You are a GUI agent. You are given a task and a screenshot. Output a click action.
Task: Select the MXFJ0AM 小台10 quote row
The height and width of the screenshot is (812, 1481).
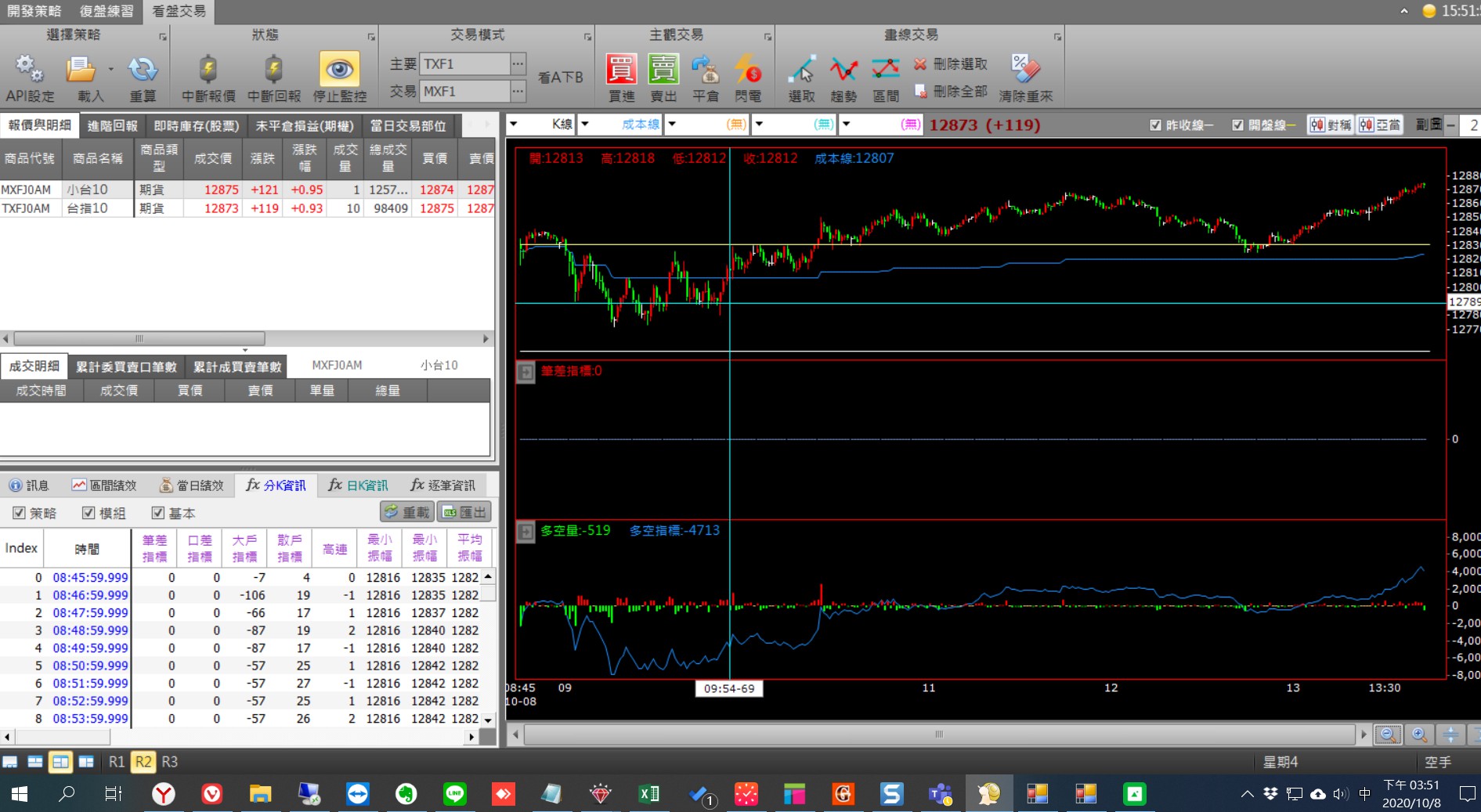click(x=247, y=189)
